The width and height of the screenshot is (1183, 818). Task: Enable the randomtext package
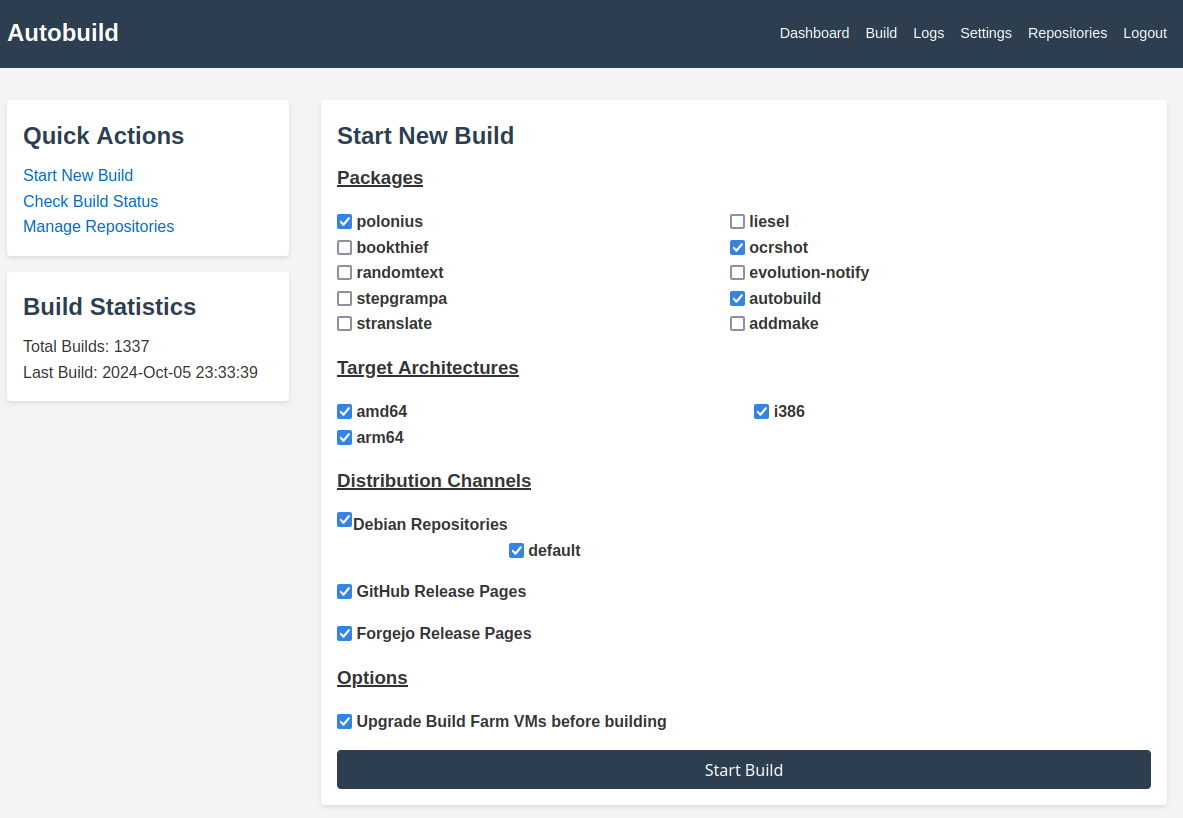tap(344, 272)
